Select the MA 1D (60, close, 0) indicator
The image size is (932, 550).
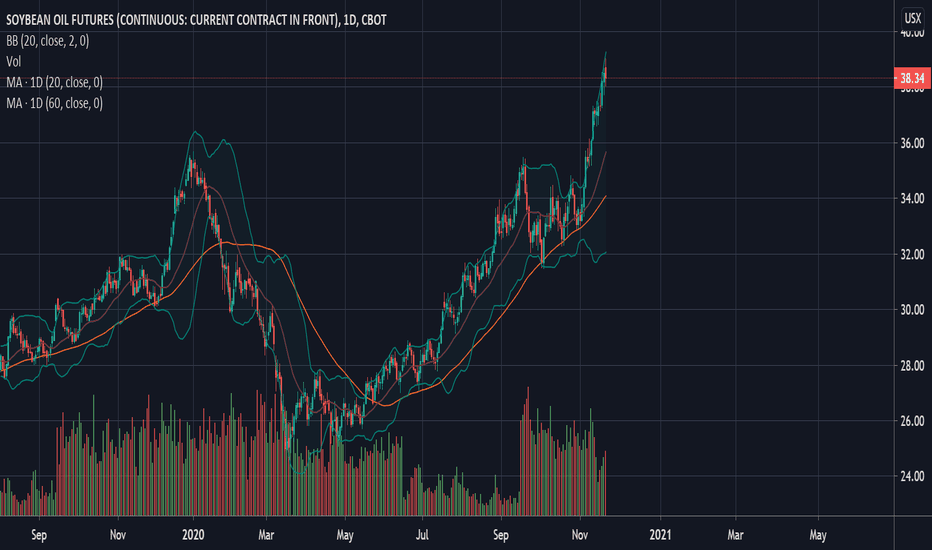point(54,103)
